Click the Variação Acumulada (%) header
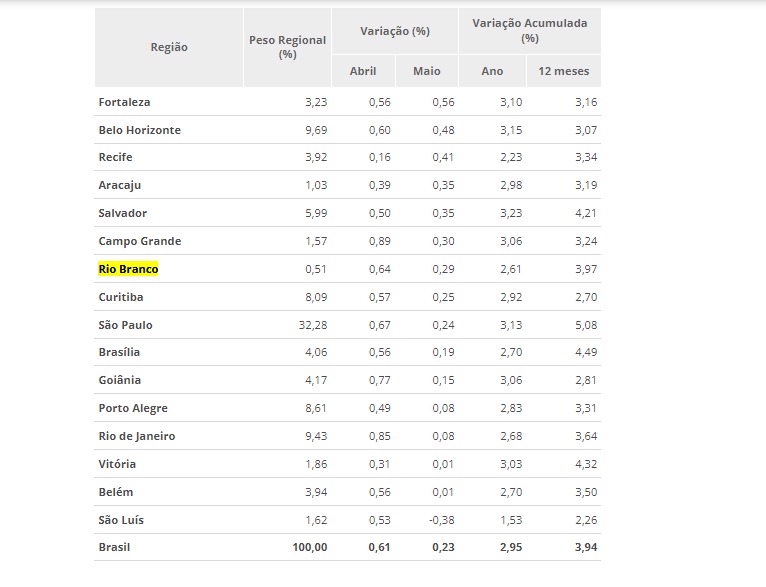766x587 pixels. (x=529, y=30)
